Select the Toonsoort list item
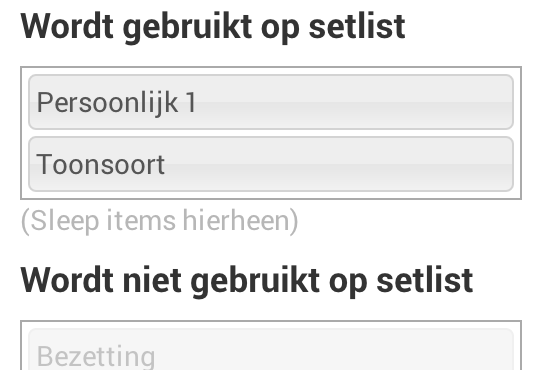This screenshot has height=370, width=544. [x=271, y=164]
